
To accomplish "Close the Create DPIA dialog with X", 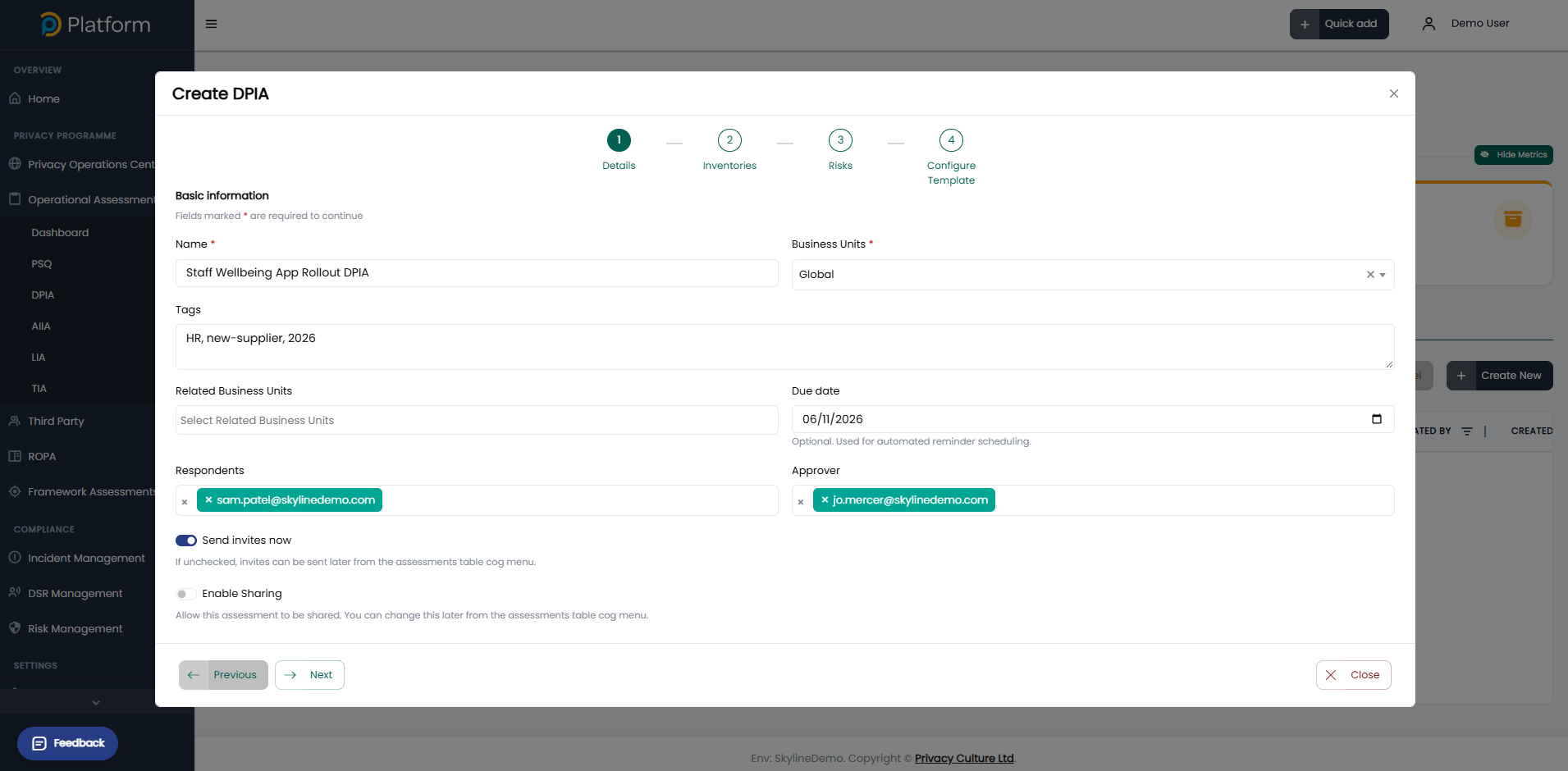I will pos(1393,94).
